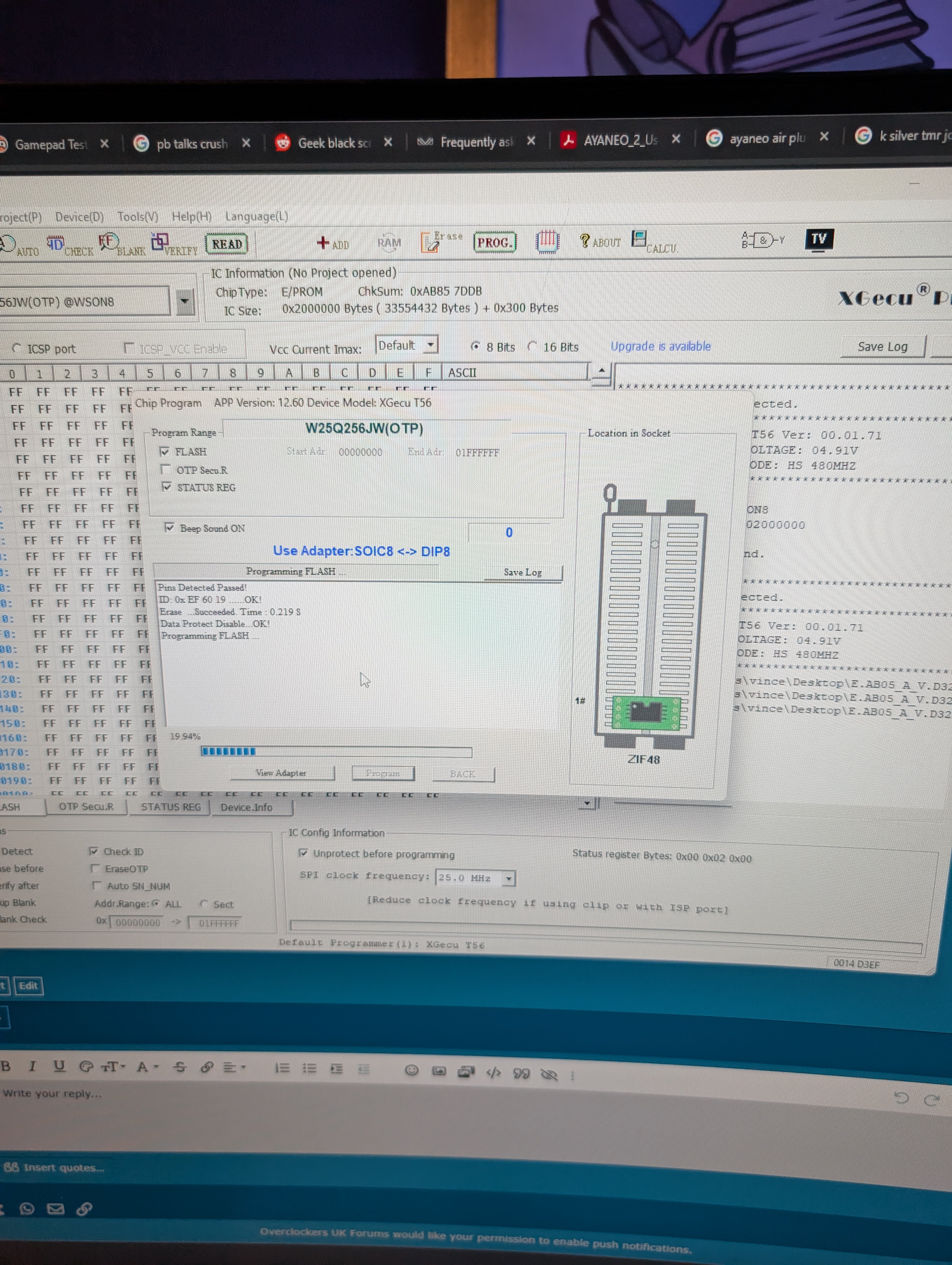Click unordered list icon in reply editor
952x1265 pixels.
[309, 1068]
